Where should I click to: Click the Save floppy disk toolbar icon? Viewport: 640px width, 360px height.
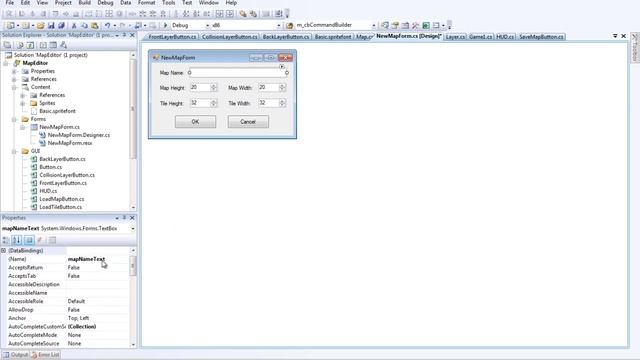click(x=51, y=25)
